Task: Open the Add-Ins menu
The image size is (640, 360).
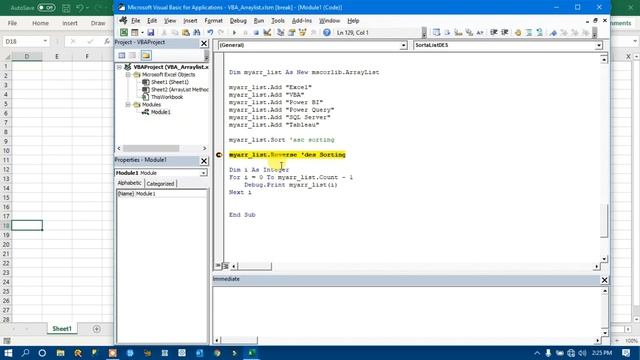Action: pyautogui.click(x=302, y=20)
